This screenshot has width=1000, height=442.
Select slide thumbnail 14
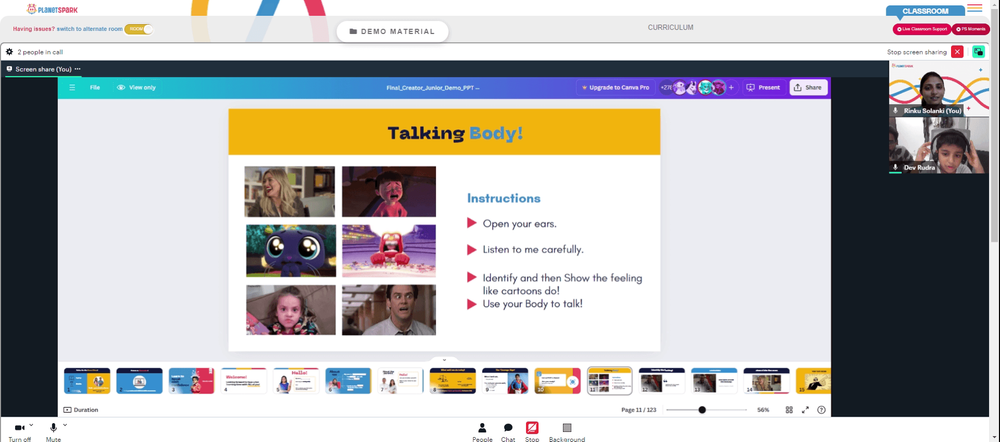767,381
